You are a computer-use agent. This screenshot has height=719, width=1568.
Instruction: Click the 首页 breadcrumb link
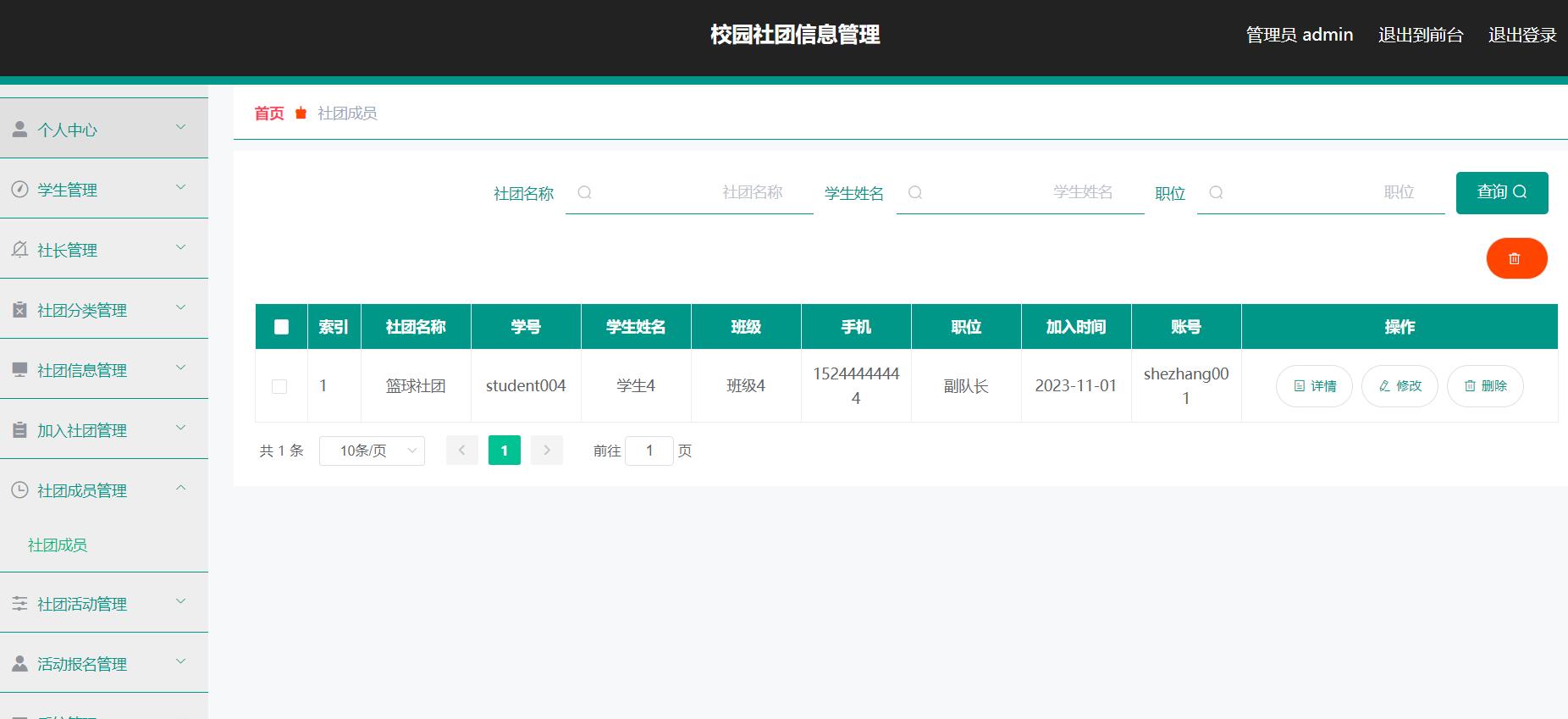pyautogui.click(x=269, y=113)
